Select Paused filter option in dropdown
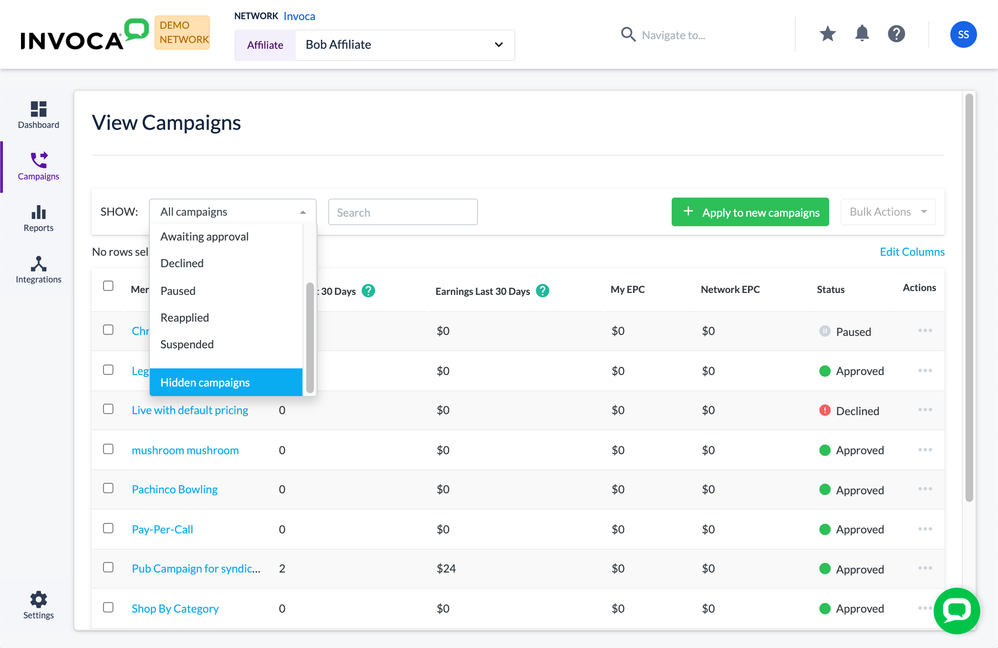Image resolution: width=998 pixels, height=648 pixels. (x=226, y=291)
